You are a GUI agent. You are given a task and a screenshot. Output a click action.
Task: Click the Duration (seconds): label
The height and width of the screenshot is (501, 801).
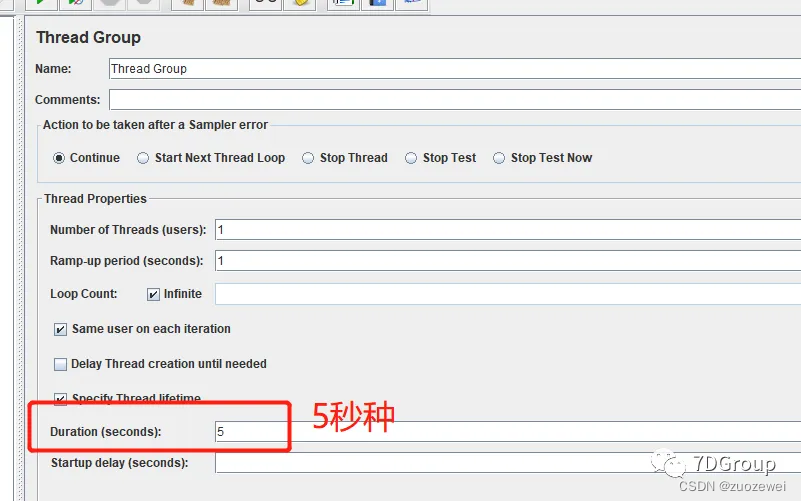tap(106, 432)
